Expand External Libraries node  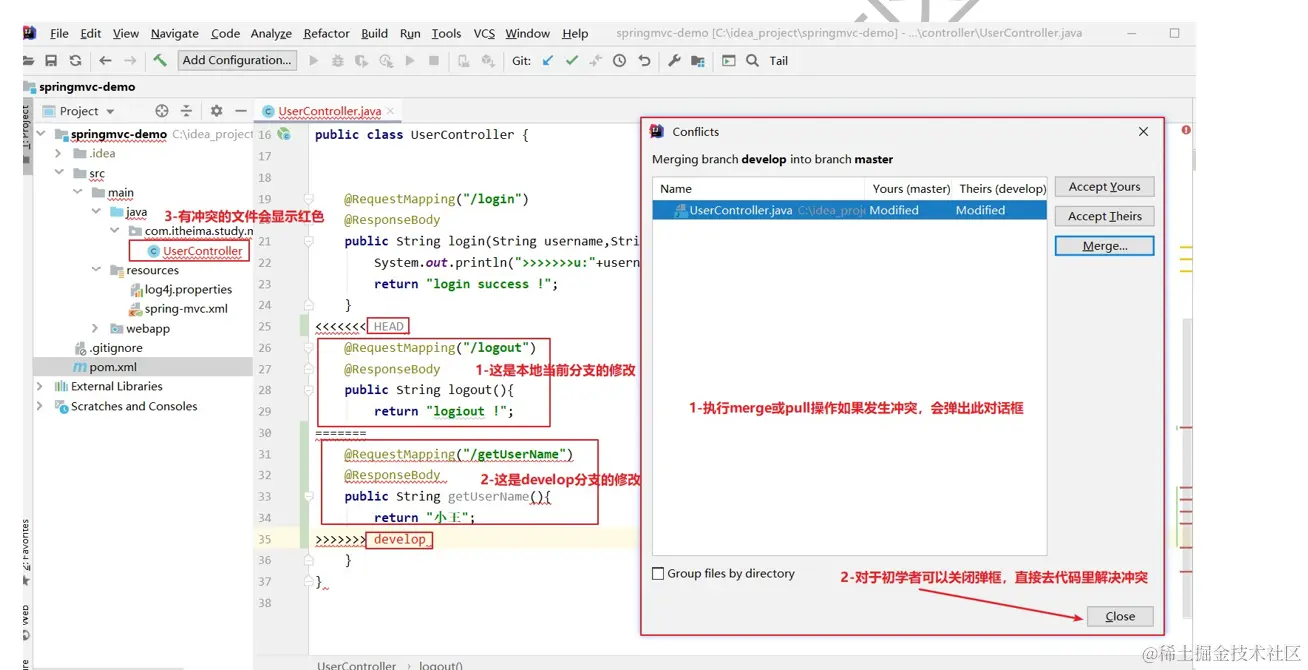coord(41,386)
